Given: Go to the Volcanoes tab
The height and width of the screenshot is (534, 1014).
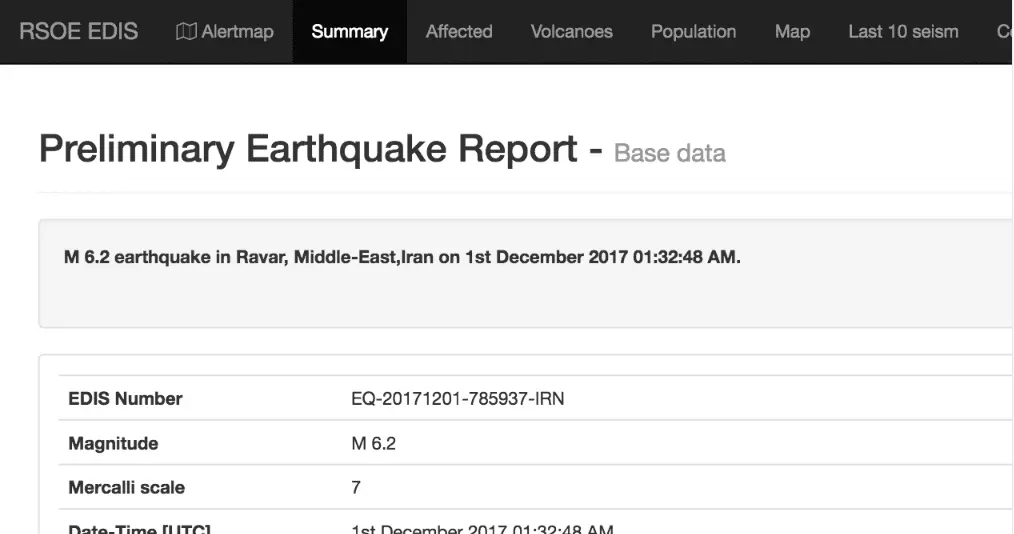Looking at the screenshot, I should 571,32.
